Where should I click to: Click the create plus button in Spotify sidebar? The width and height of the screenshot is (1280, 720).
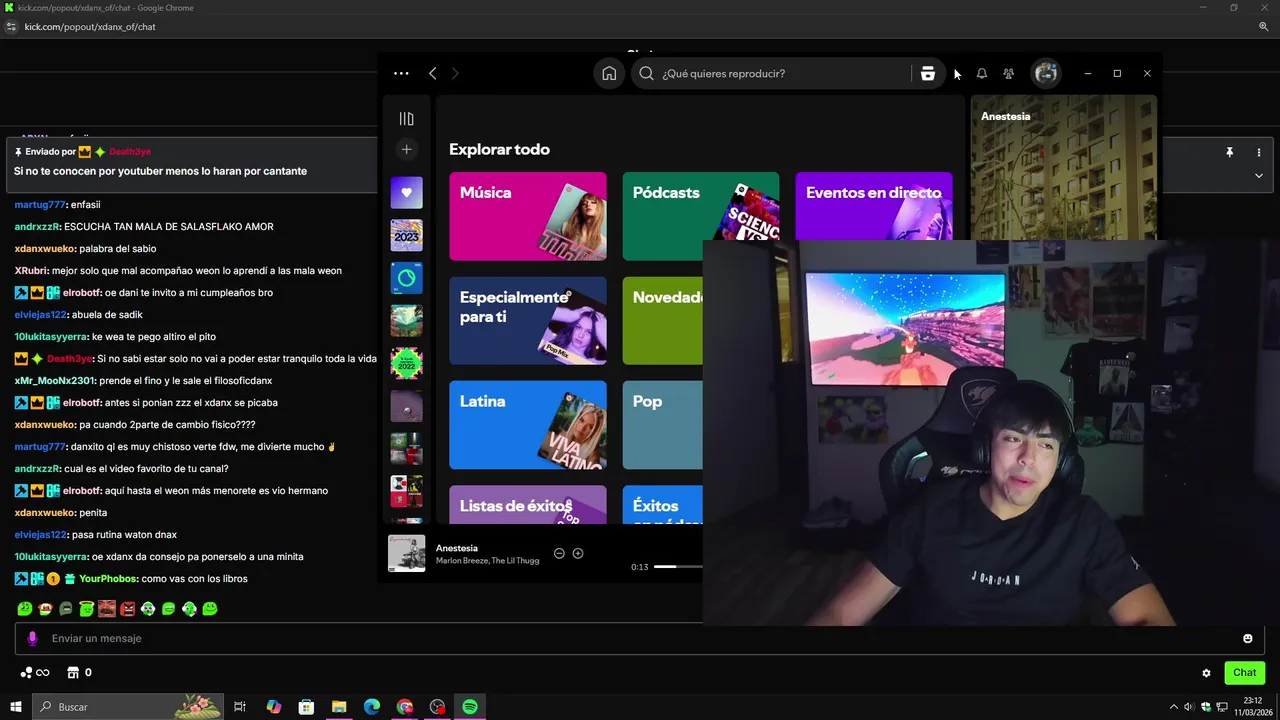(406, 150)
